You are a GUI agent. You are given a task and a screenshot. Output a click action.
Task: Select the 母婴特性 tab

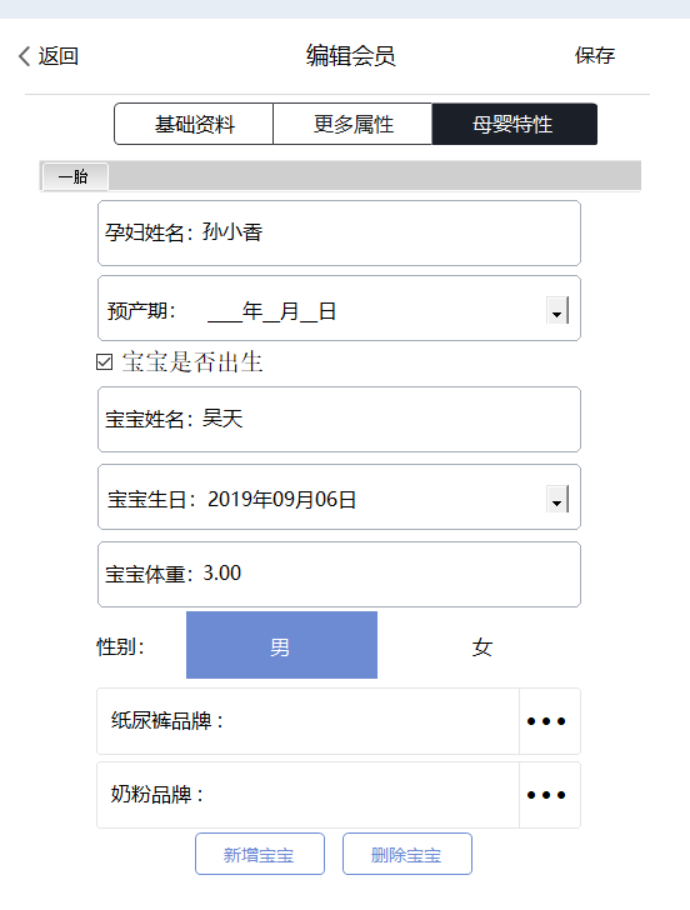(x=515, y=123)
